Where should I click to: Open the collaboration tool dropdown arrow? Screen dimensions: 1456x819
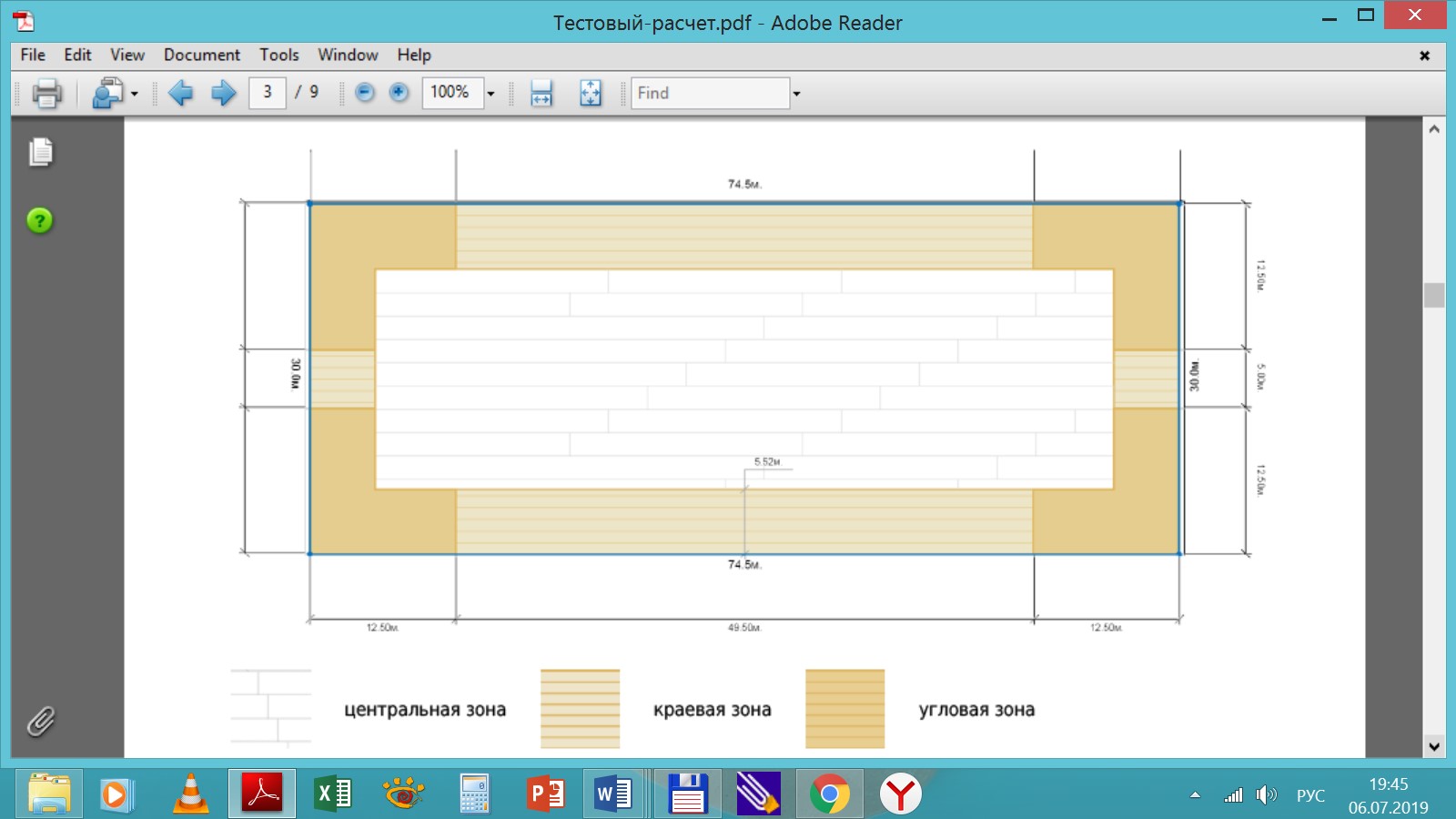pyautogui.click(x=135, y=94)
